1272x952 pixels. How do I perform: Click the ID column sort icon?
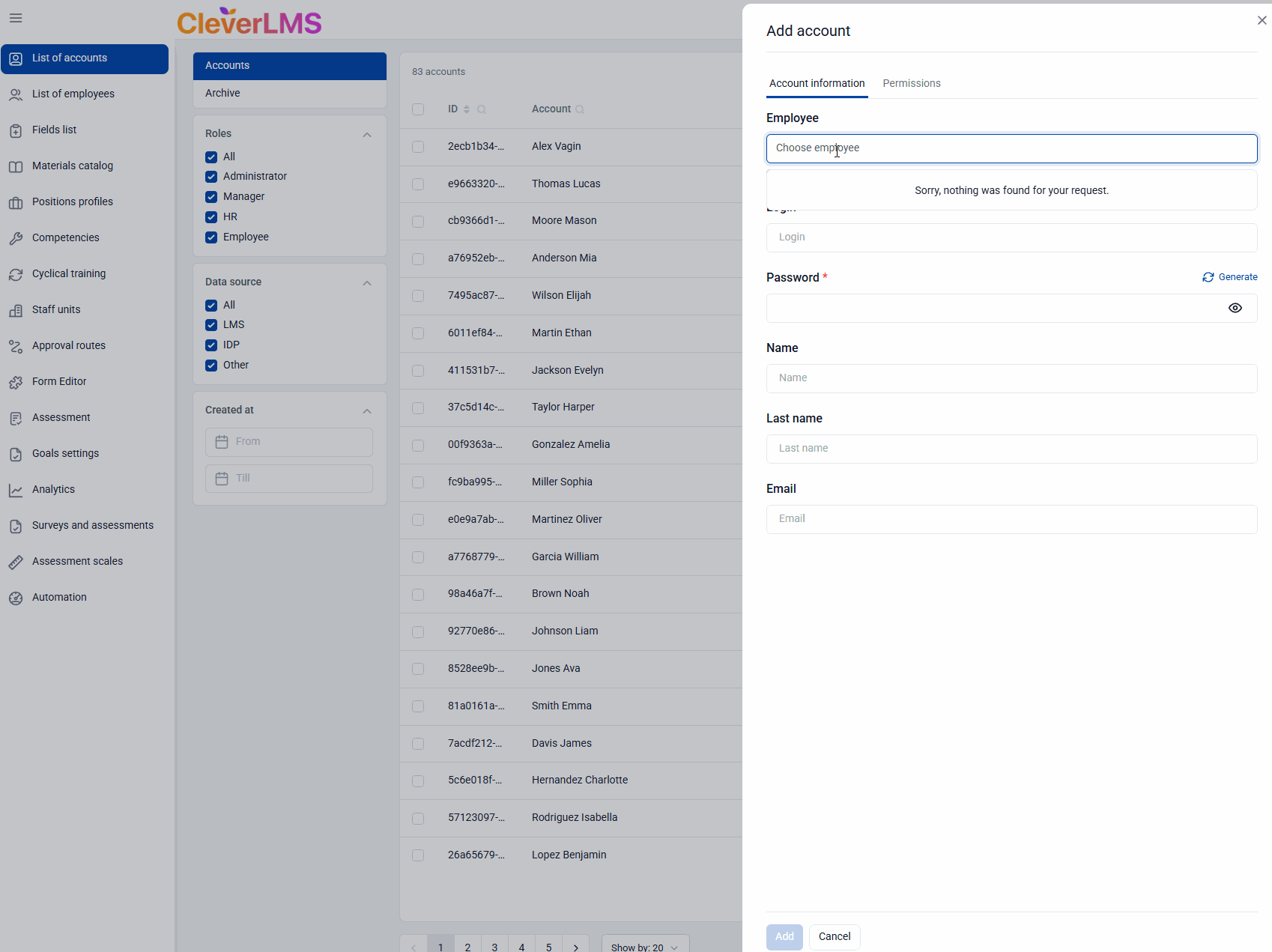click(467, 109)
